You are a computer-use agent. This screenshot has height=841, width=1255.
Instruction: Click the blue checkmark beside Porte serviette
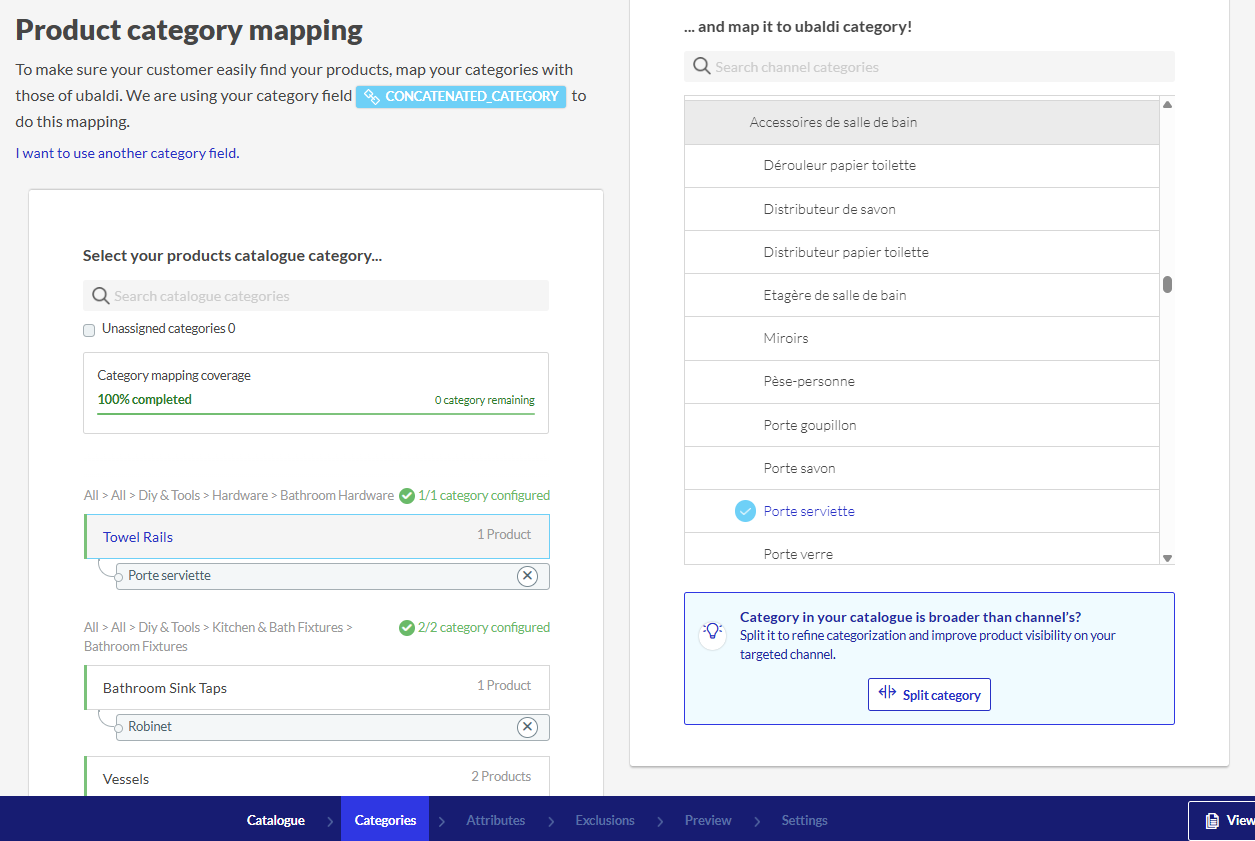(745, 511)
